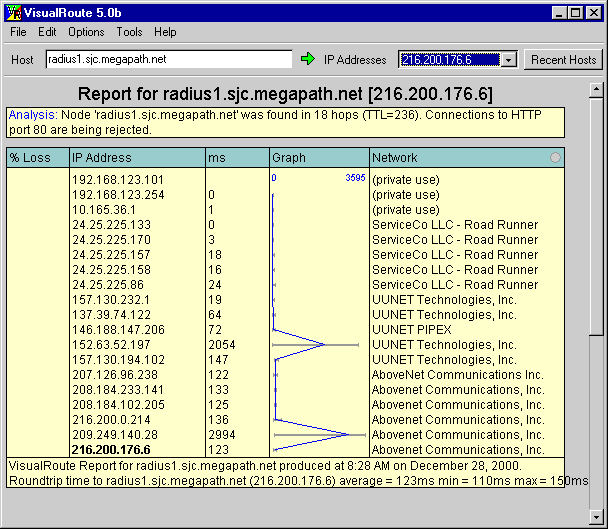This screenshot has width=608, height=529.
Task: Click the graph spike at 209.249.140.28
Action: (348, 435)
